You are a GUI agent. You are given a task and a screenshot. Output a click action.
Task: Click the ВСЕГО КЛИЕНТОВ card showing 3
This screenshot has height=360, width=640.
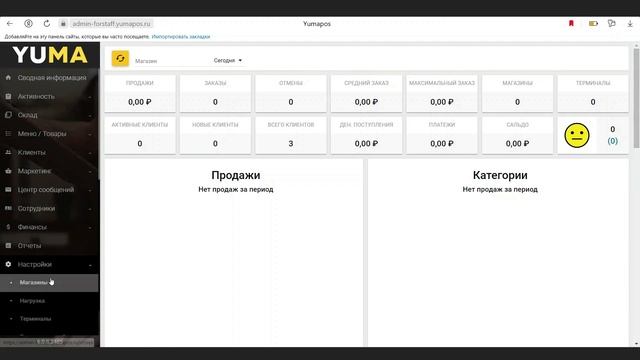291,135
